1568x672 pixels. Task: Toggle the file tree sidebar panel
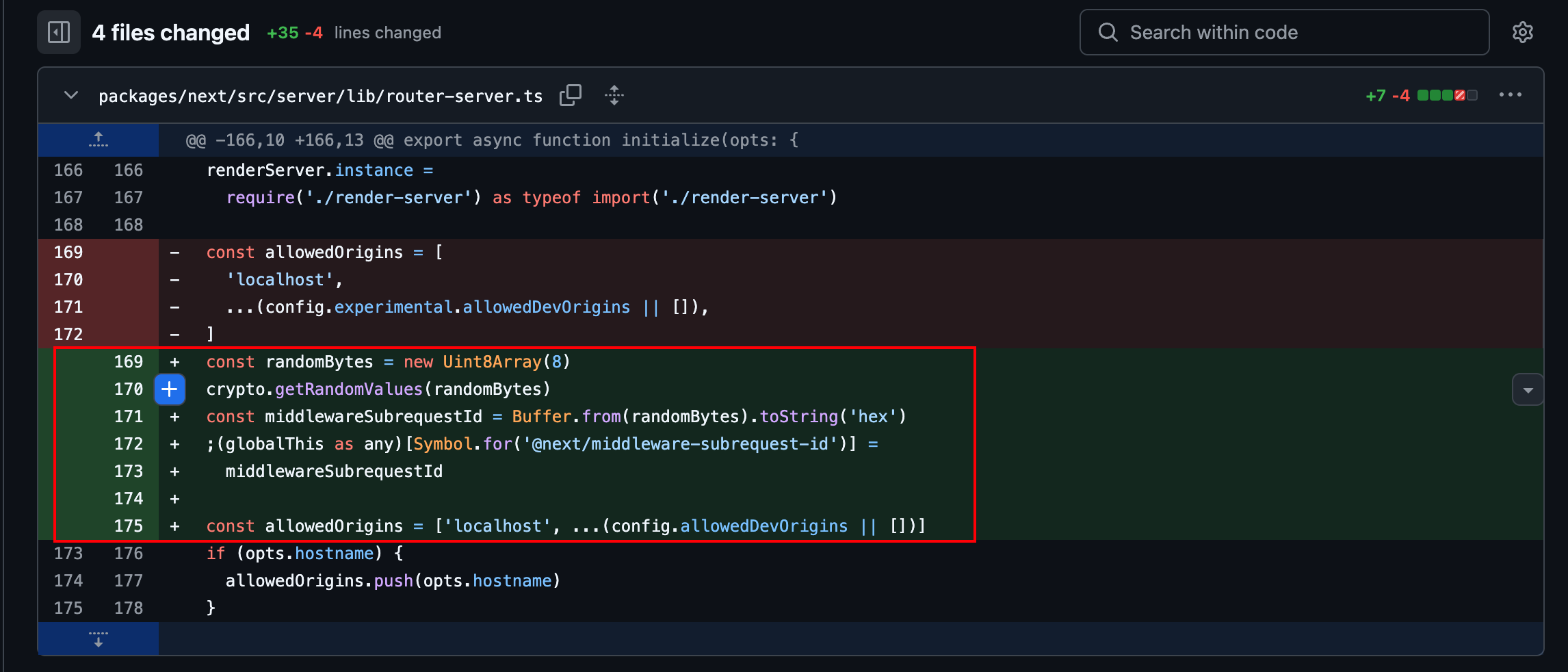(x=59, y=32)
